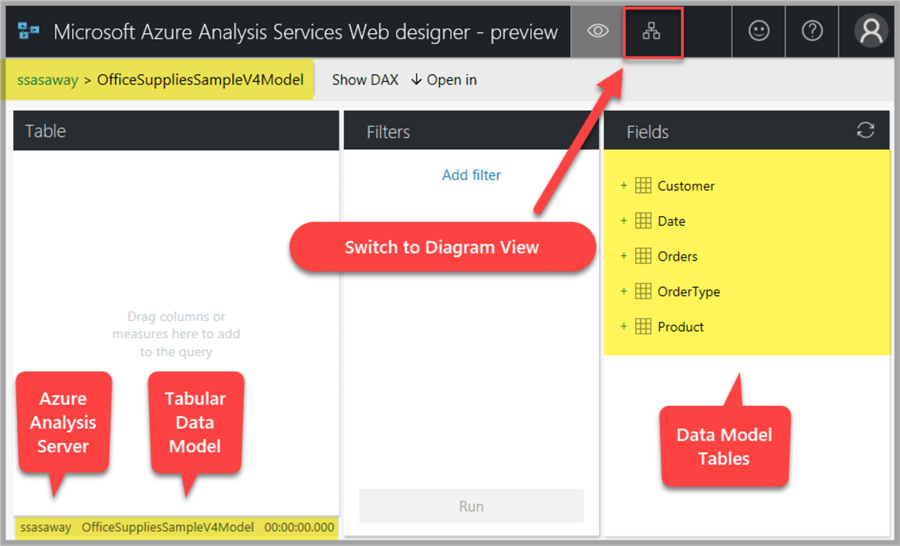Click the Web designer preview title text
The width and height of the screenshot is (900, 546).
point(305,32)
